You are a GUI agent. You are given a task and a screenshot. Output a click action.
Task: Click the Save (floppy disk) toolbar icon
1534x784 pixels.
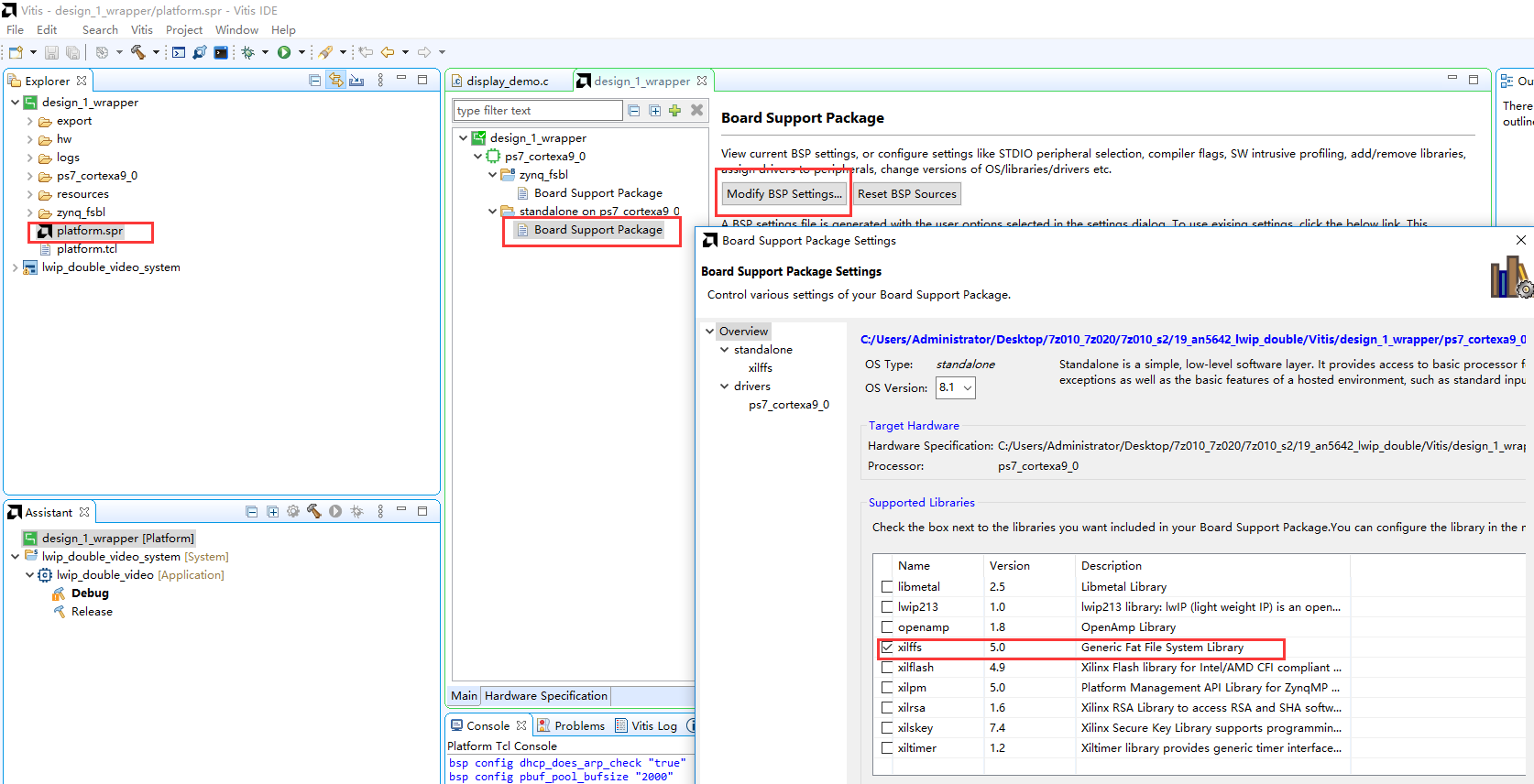[51, 52]
